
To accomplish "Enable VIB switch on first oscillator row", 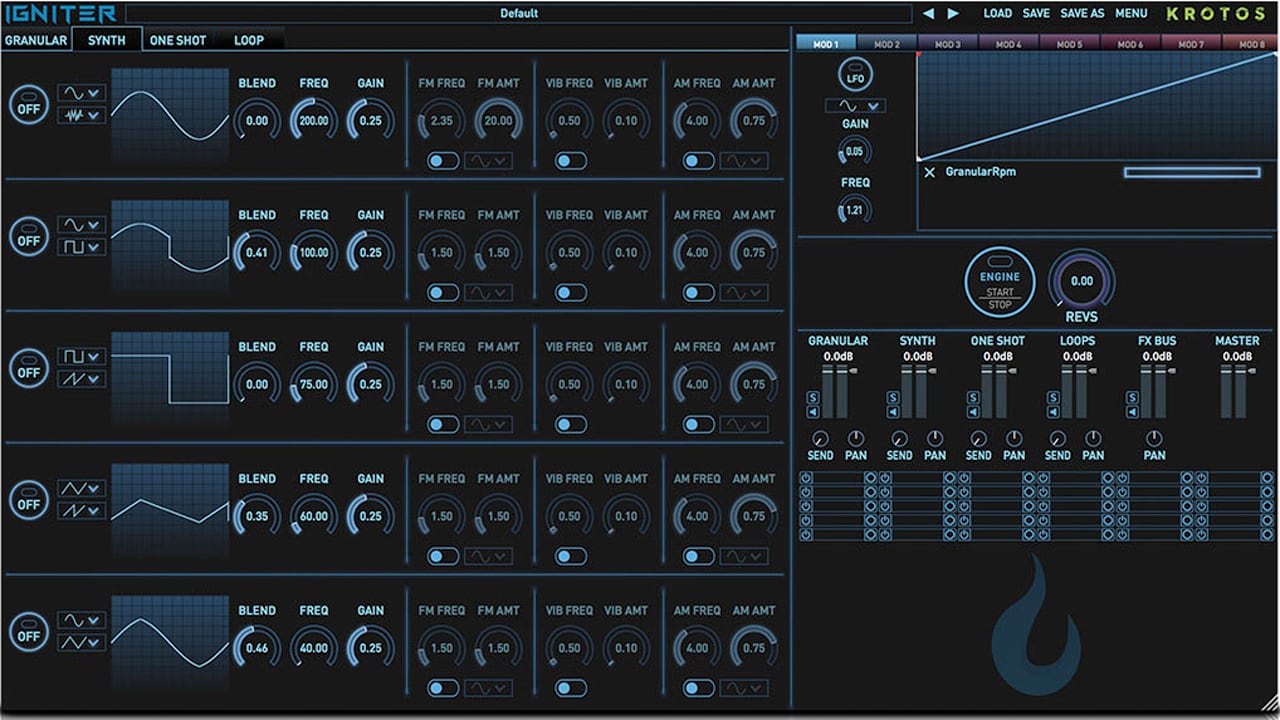I will pyautogui.click(x=571, y=160).
